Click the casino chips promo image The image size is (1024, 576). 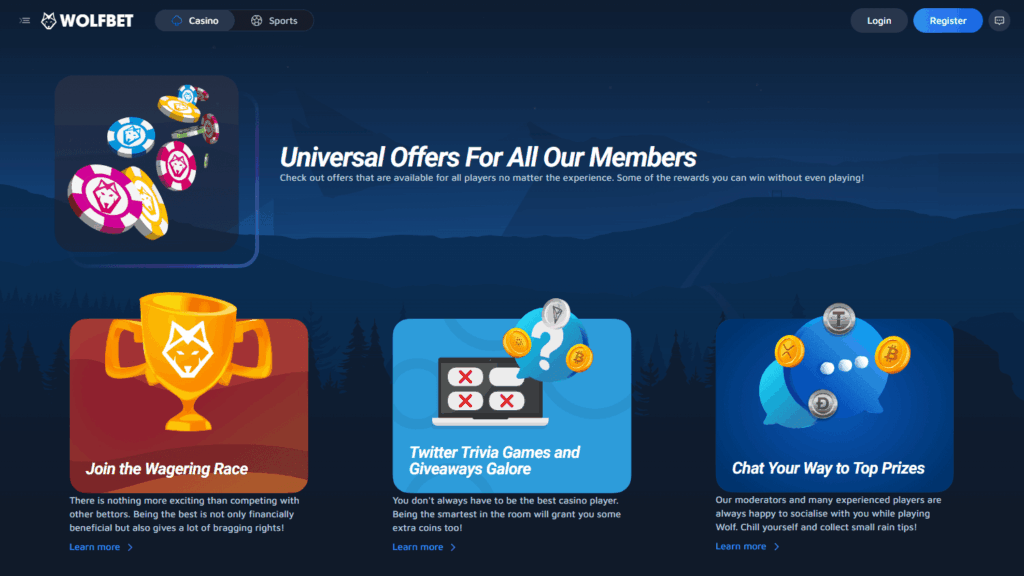[x=147, y=163]
